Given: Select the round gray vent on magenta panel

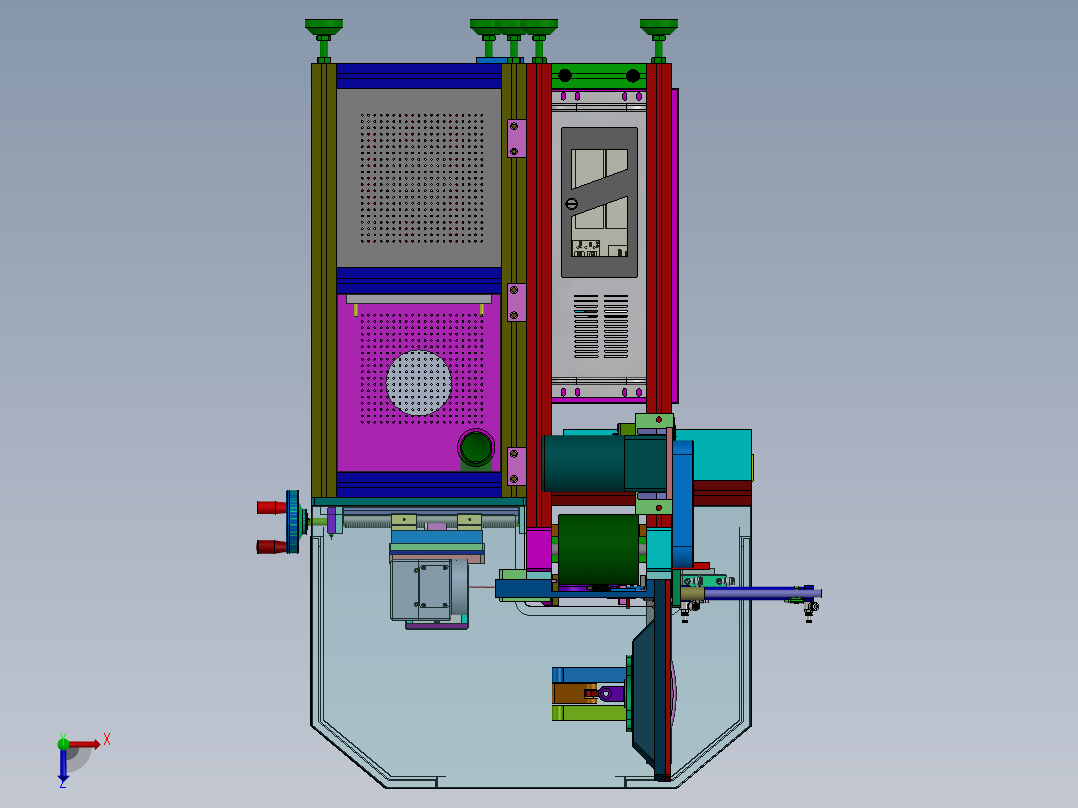Looking at the screenshot, I should [x=419, y=383].
